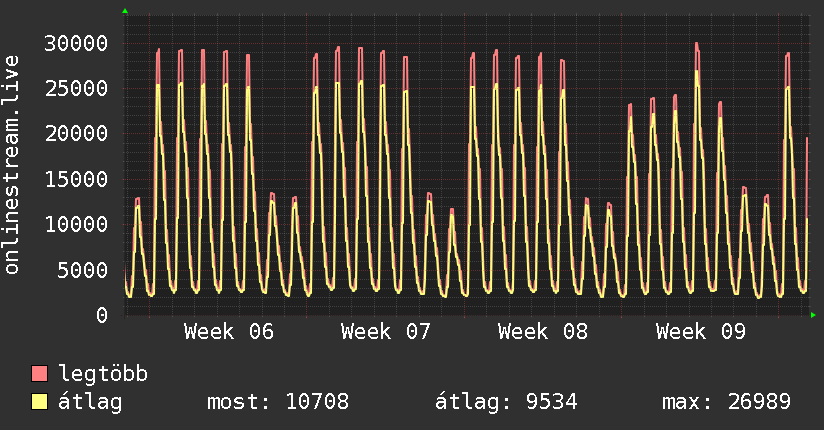
Task: Click the 'átlag' legend label beside yellow swatch
Action: pyautogui.click(x=90, y=402)
